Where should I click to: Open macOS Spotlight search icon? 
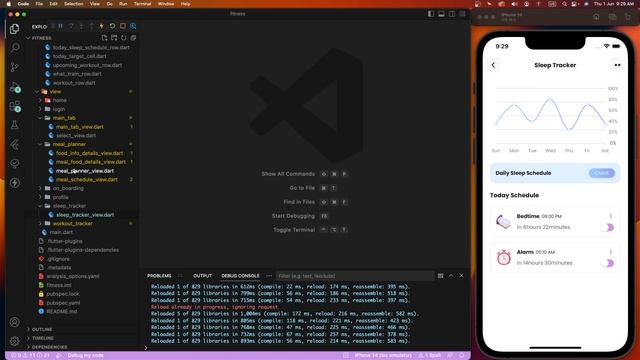[564, 4]
